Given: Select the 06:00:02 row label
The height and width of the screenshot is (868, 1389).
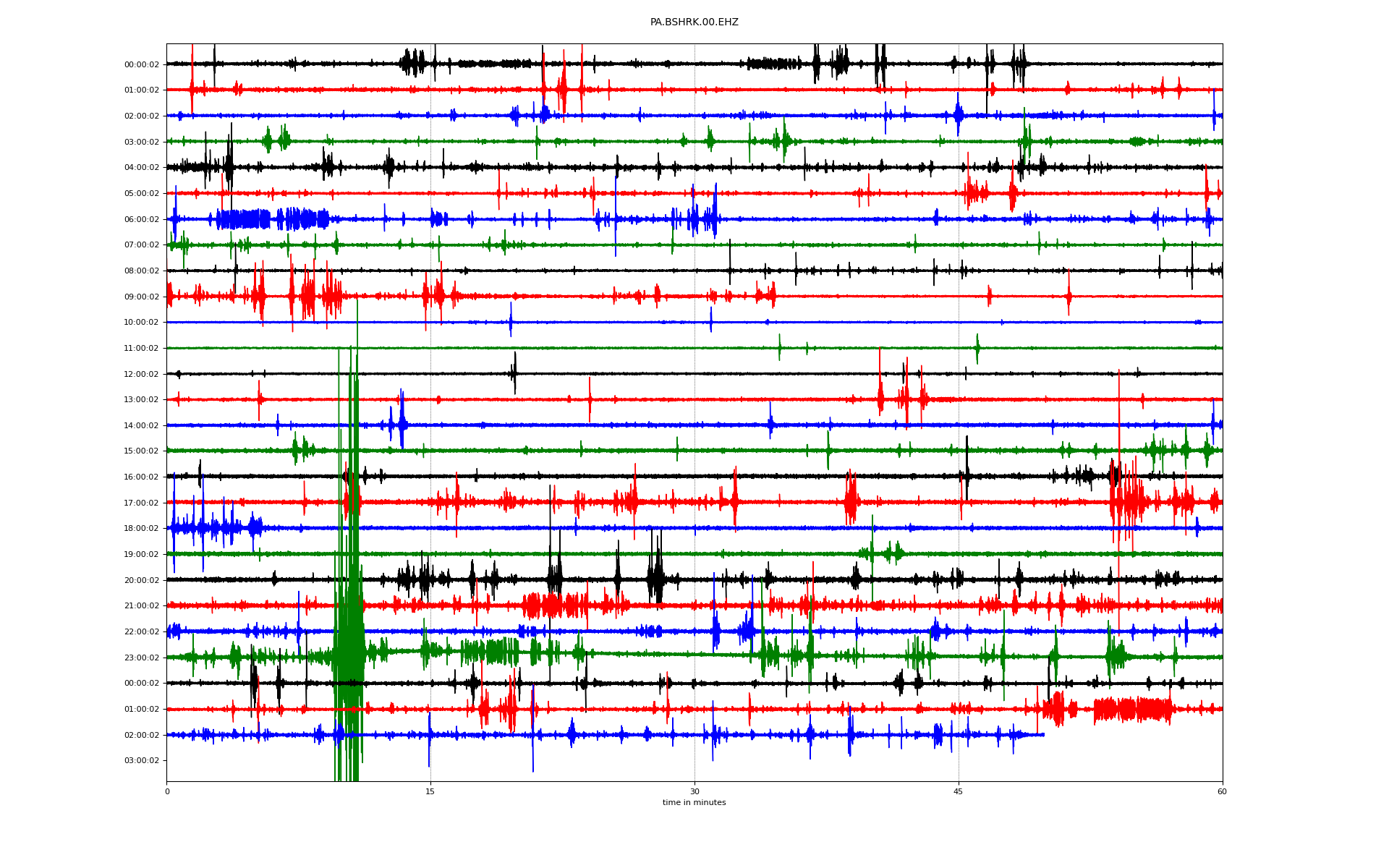Looking at the screenshot, I should tap(141, 219).
